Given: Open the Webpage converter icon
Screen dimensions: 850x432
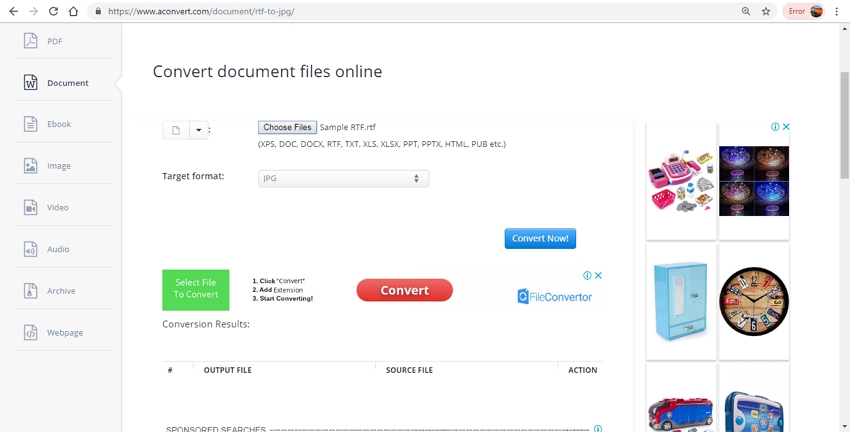Looking at the screenshot, I should (30, 332).
